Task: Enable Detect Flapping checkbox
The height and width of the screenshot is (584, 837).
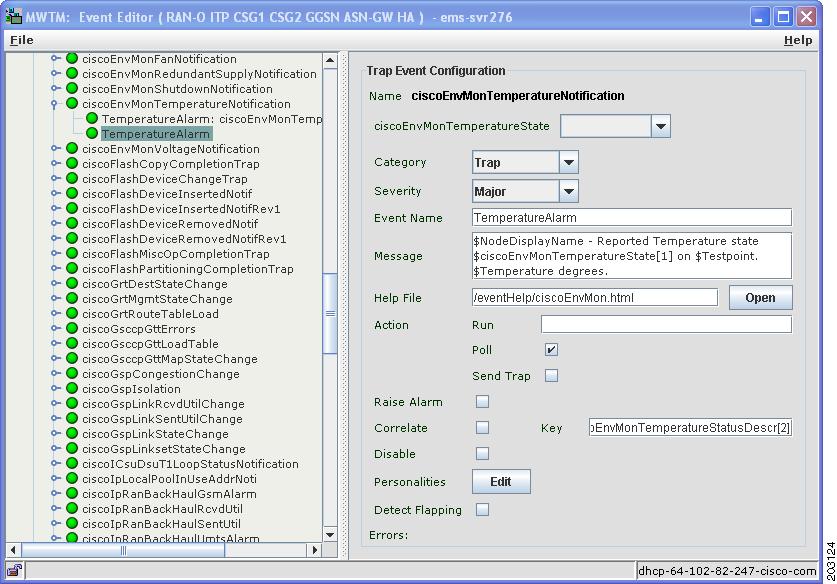Action: [482, 510]
